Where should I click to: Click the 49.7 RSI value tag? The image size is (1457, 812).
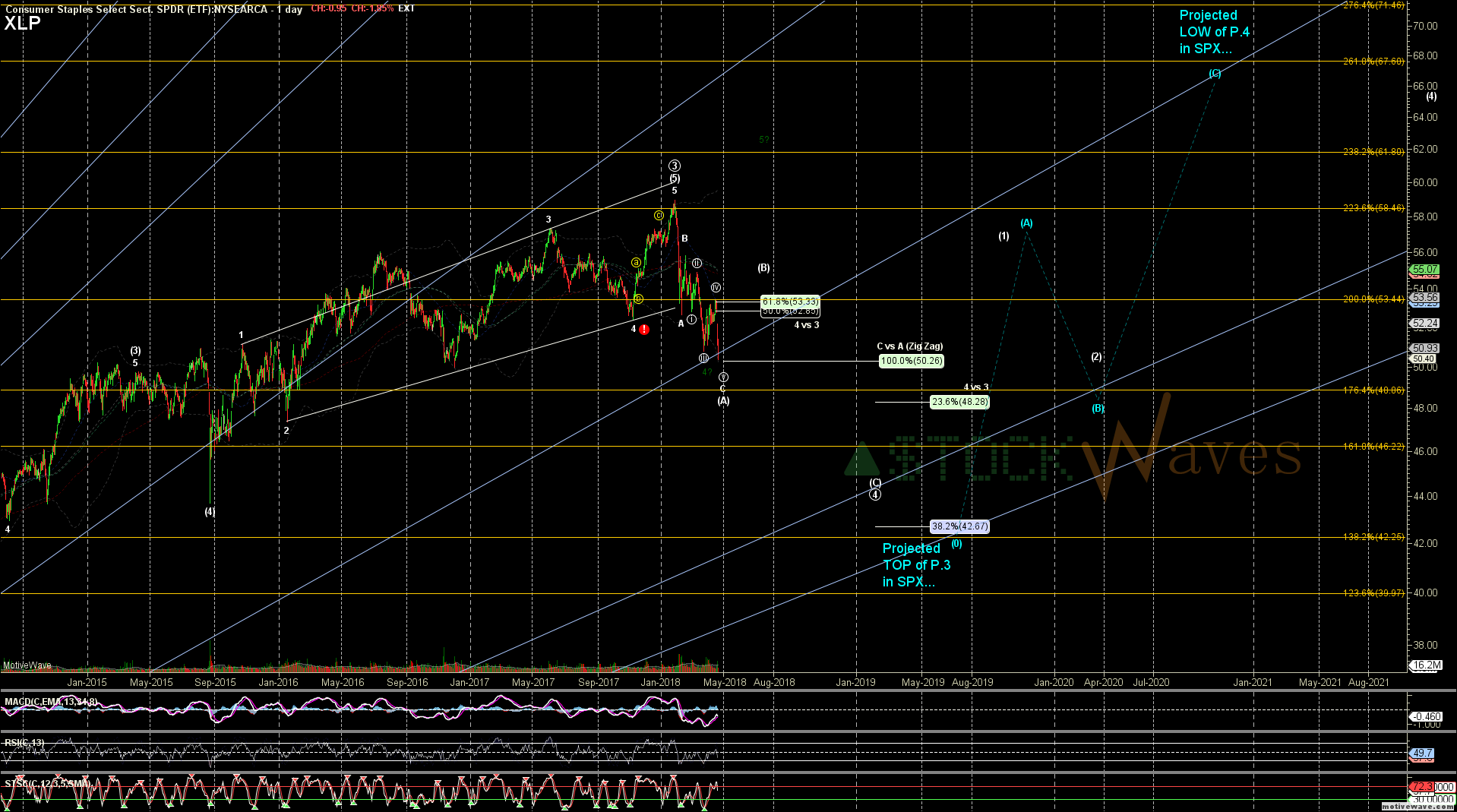tap(1422, 754)
